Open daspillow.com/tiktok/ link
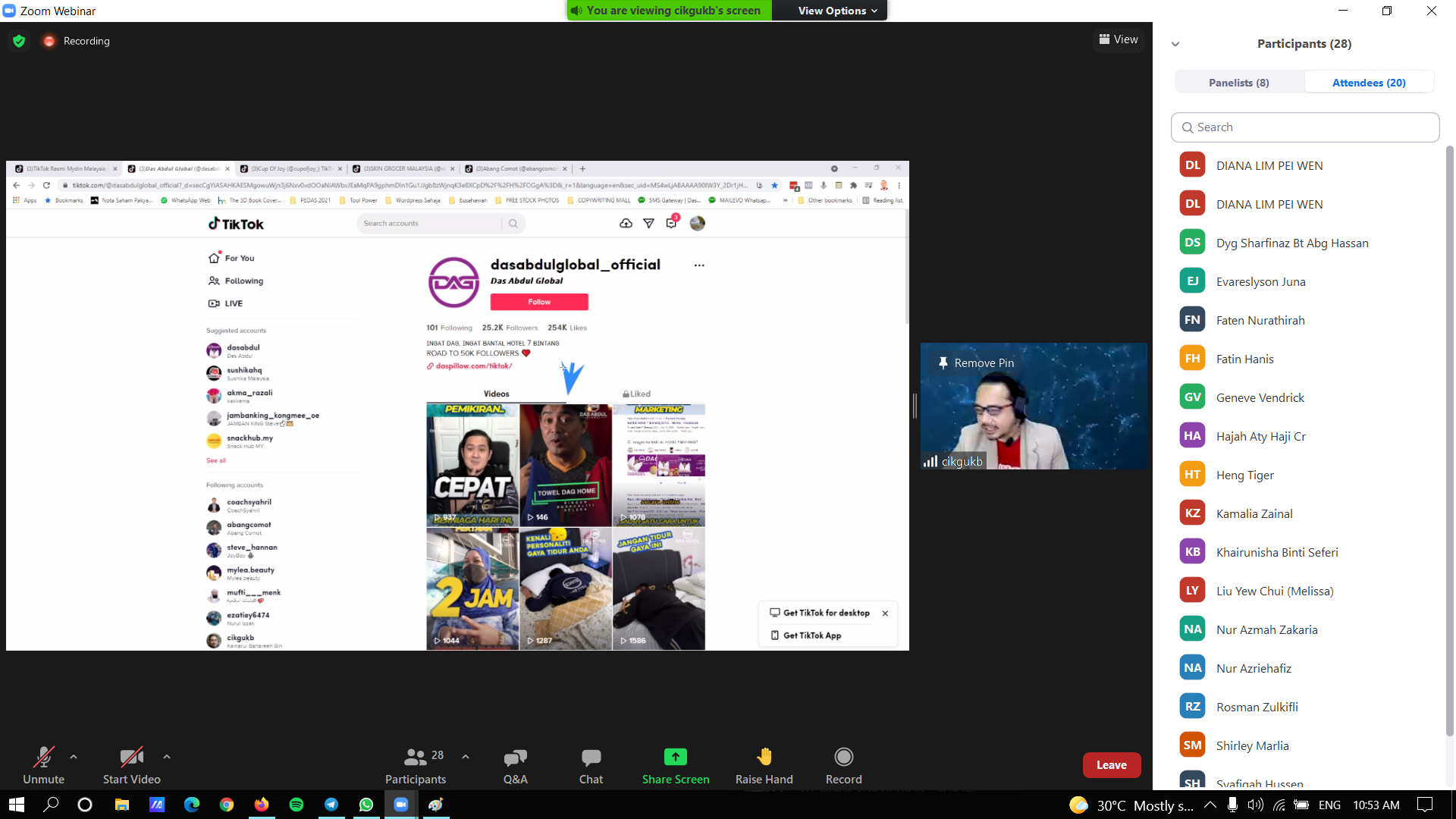This screenshot has width=1456, height=819. tap(470, 366)
